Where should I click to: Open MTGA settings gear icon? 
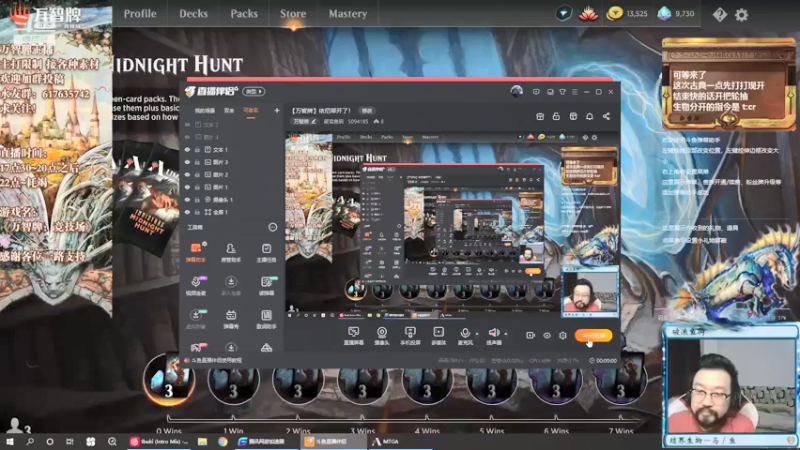[741, 15]
